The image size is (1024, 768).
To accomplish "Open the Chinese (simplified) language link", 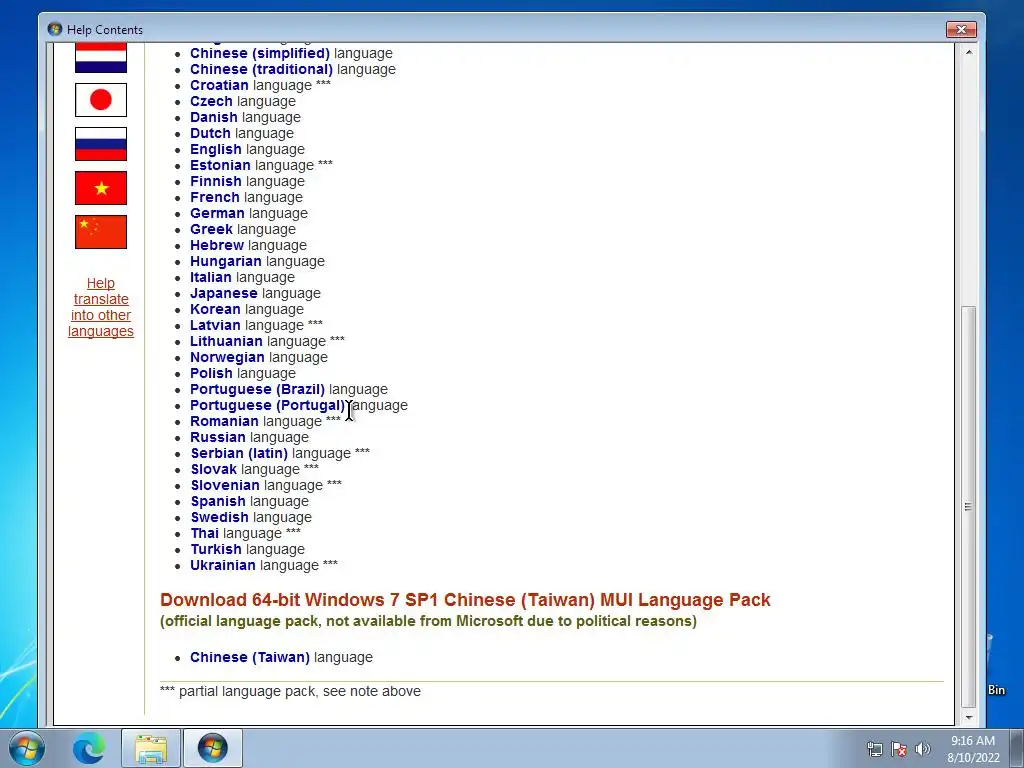I will 260,53.
